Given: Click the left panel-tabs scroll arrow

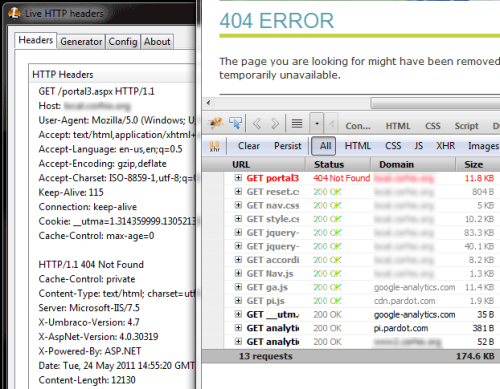Looking at the screenshot, I should pos(332,124).
